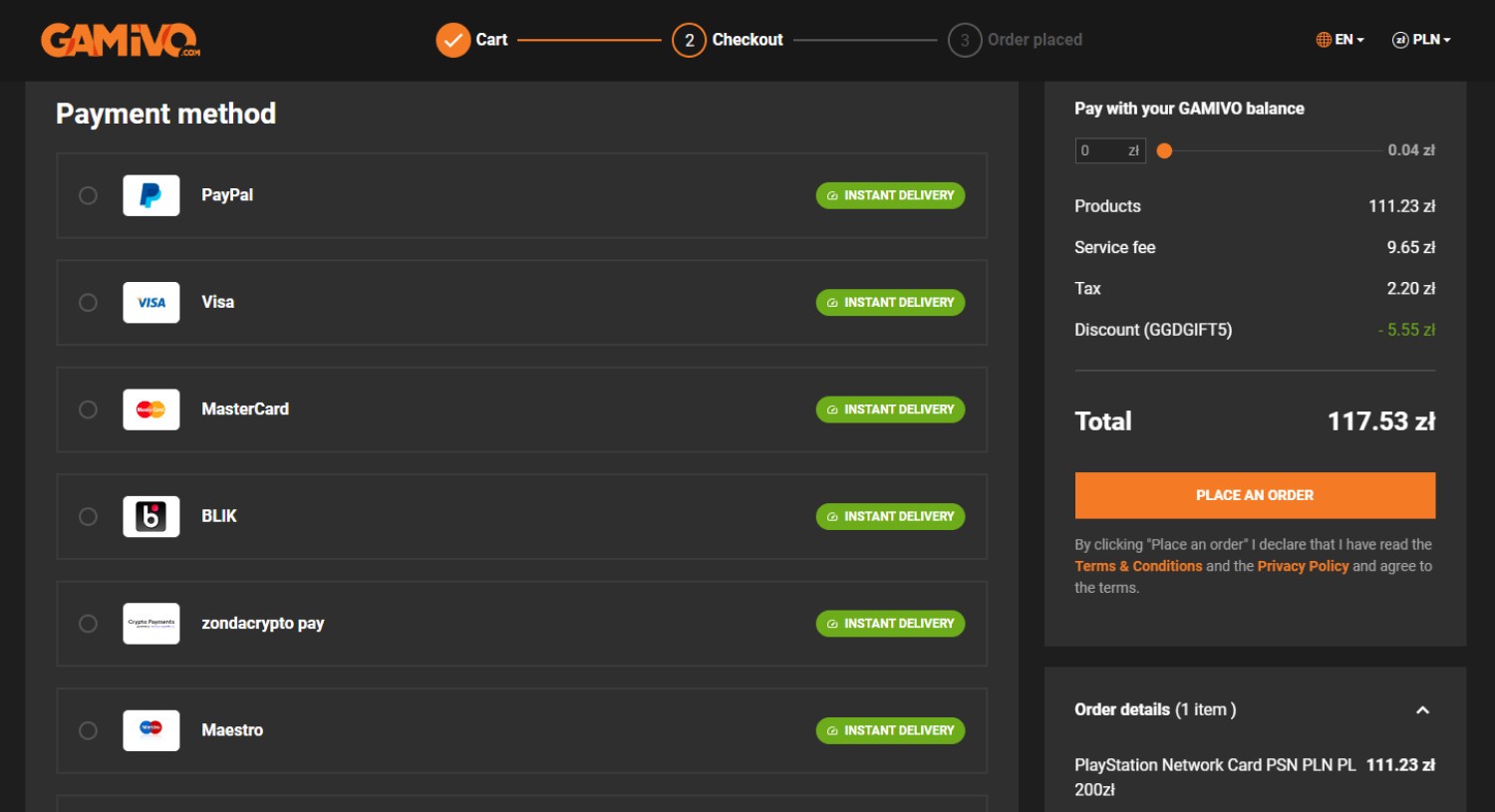Click the PlayStation Network Card item name
This screenshot has width=1495, height=812.
click(x=1215, y=777)
